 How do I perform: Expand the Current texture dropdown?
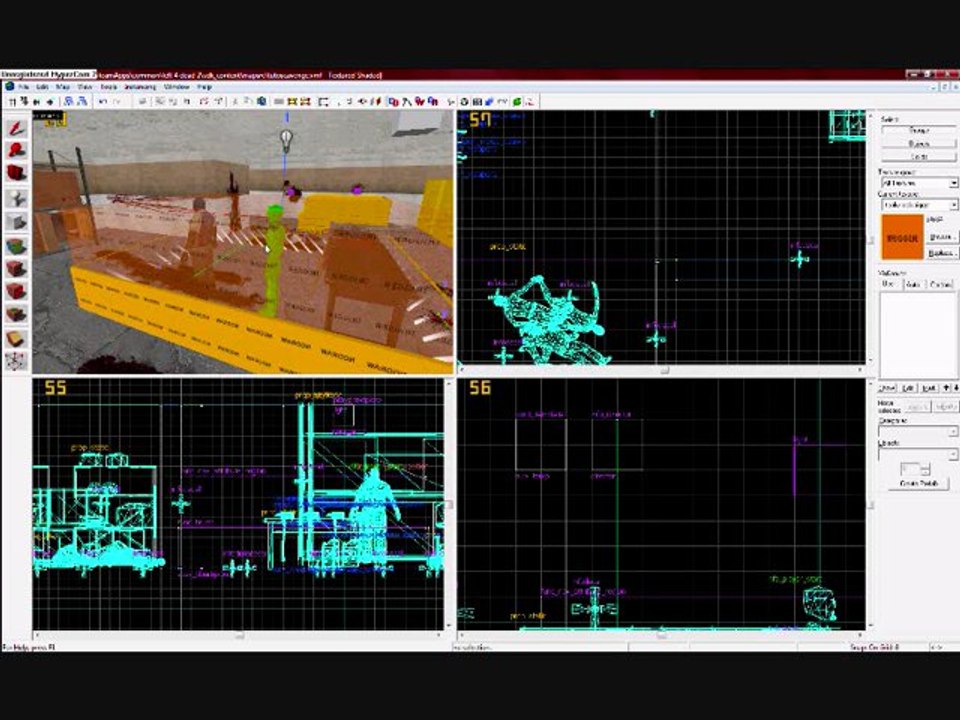coord(953,204)
